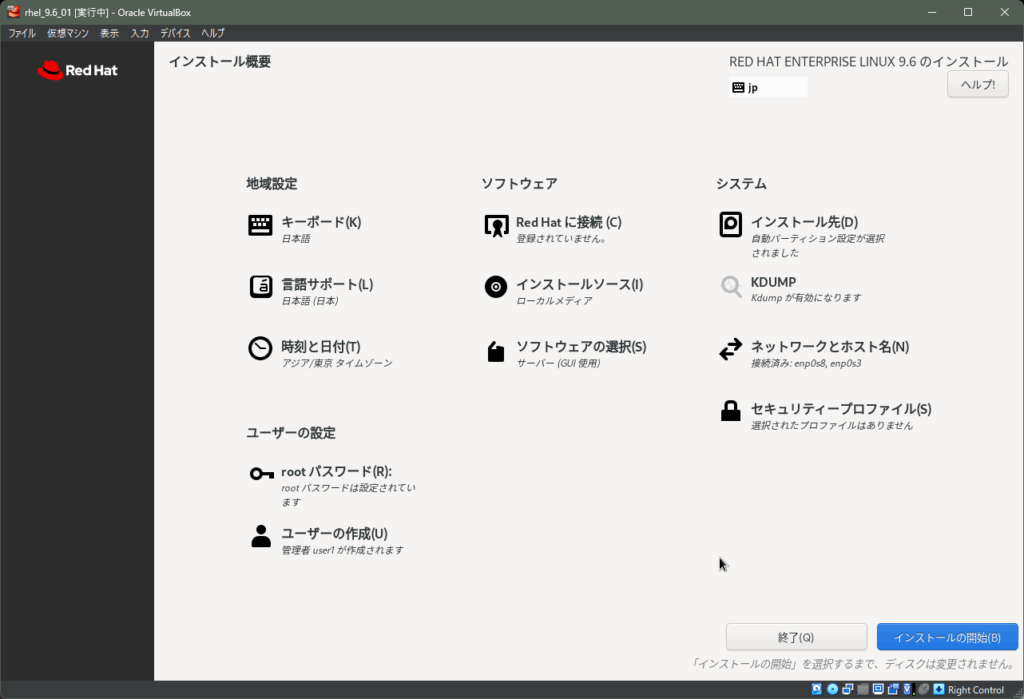Click status text Kdump が有効になります

pos(806,298)
